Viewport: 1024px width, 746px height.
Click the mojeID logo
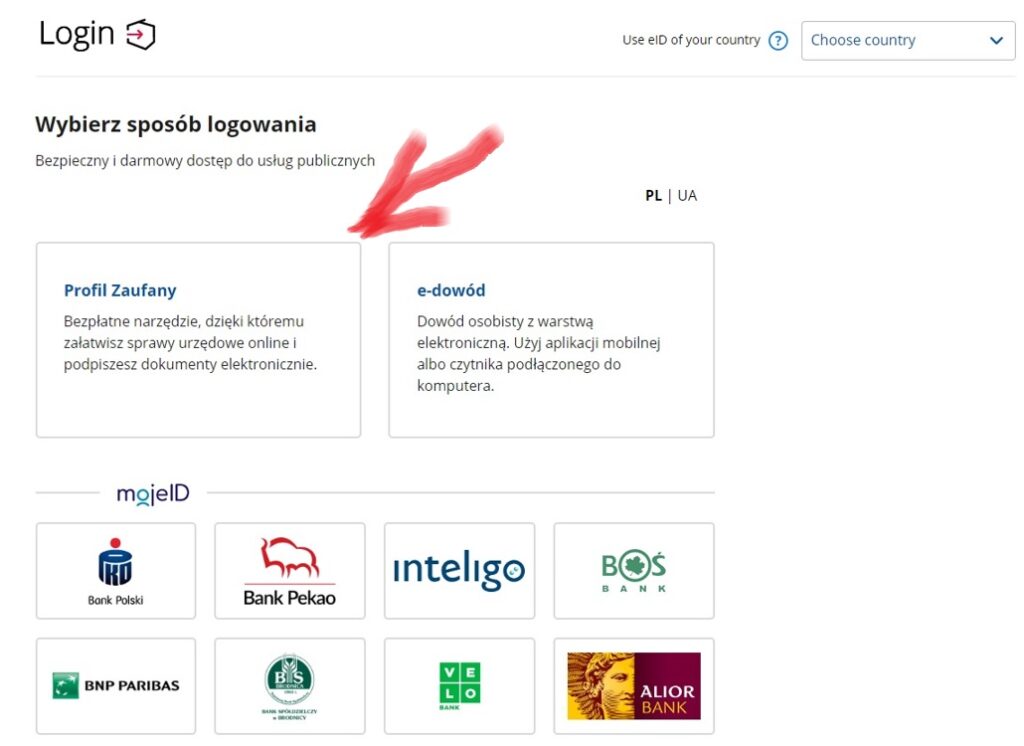[x=153, y=494]
